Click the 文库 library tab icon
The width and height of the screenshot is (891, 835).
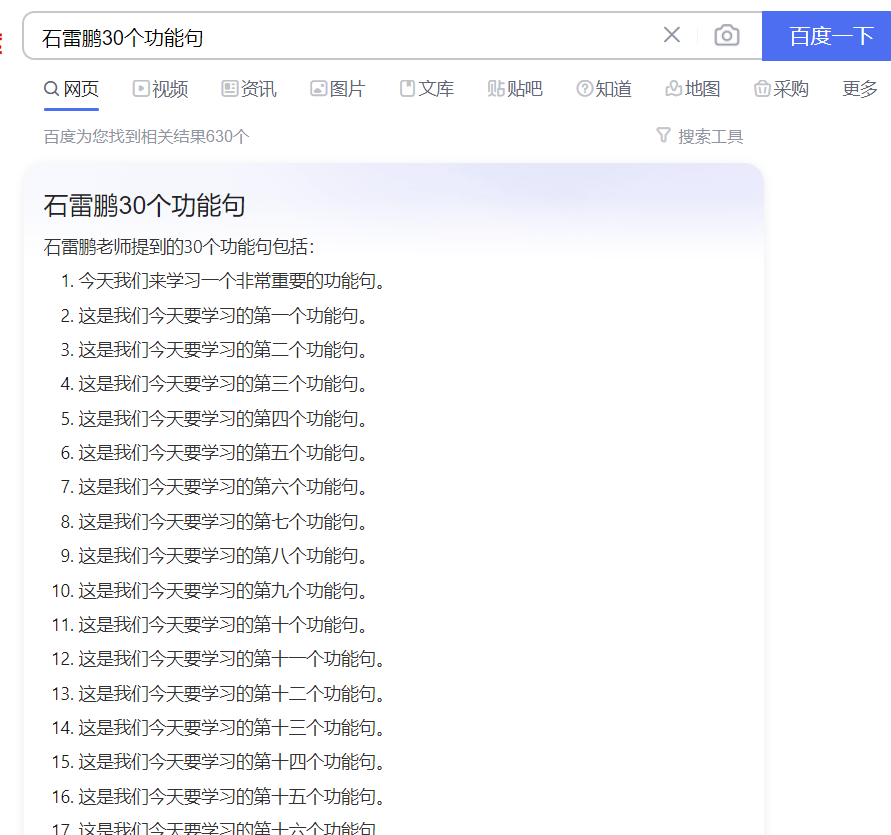[407, 89]
